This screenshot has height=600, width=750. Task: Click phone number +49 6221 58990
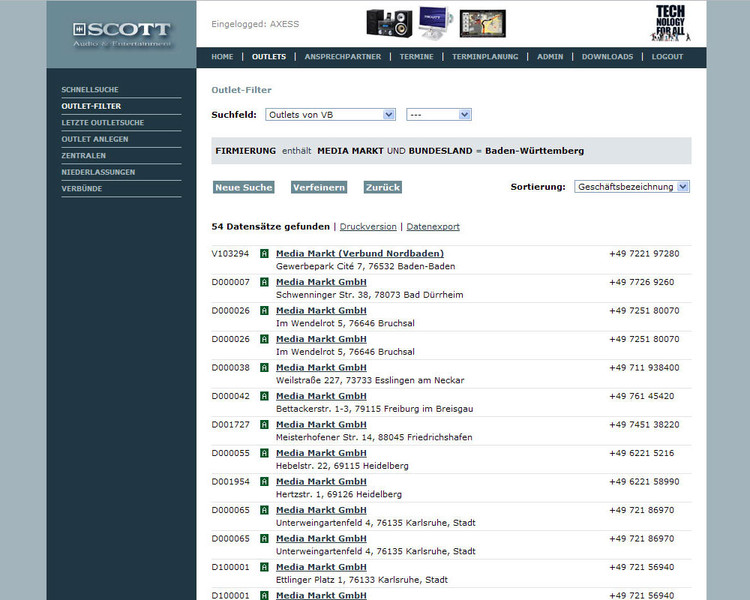[x=644, y=482]
